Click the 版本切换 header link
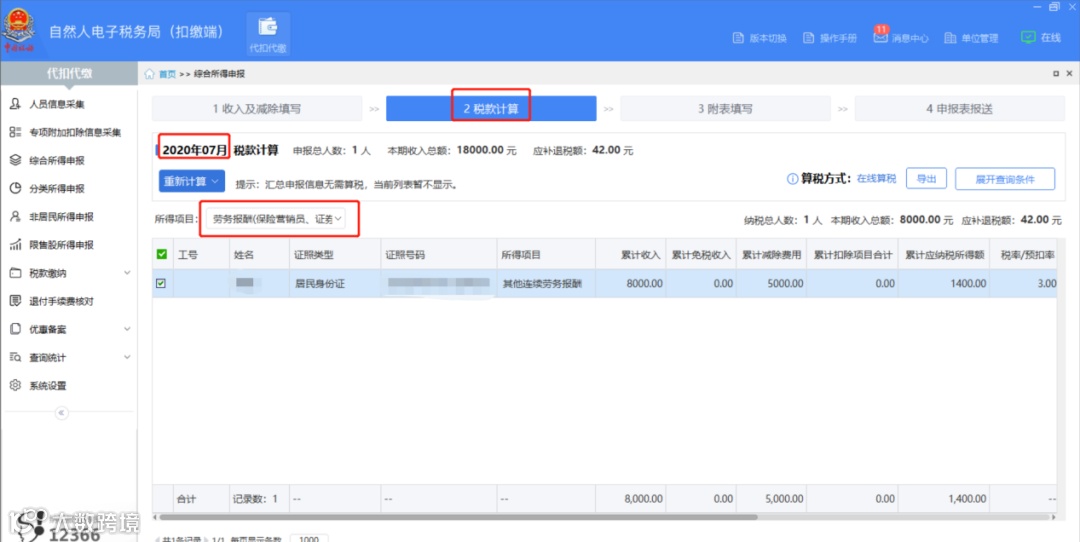Viewport: 1080px width, 542px height. tap(768, 39)
